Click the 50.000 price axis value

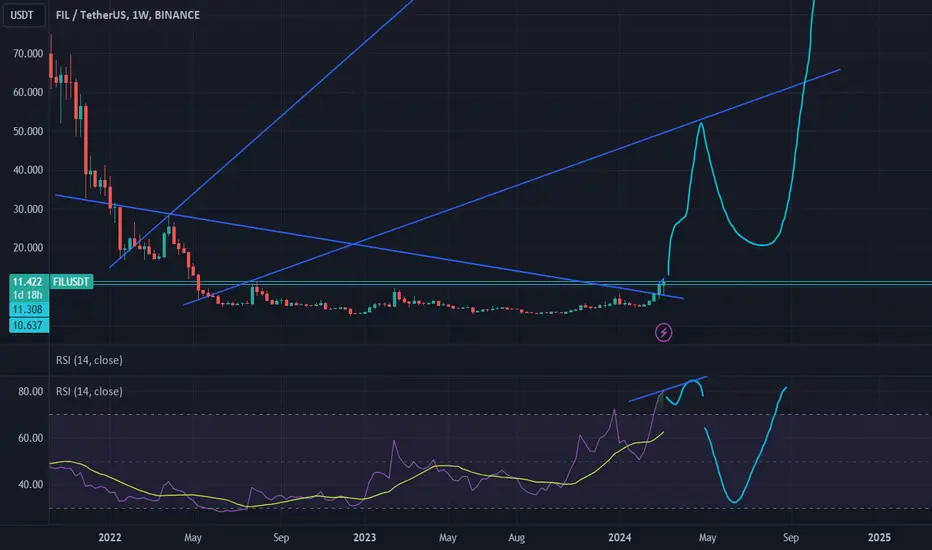[x=28, y=131]
